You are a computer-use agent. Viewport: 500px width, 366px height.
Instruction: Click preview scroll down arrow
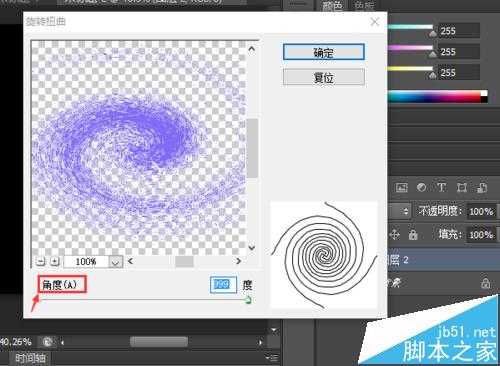tap(252, 247)
